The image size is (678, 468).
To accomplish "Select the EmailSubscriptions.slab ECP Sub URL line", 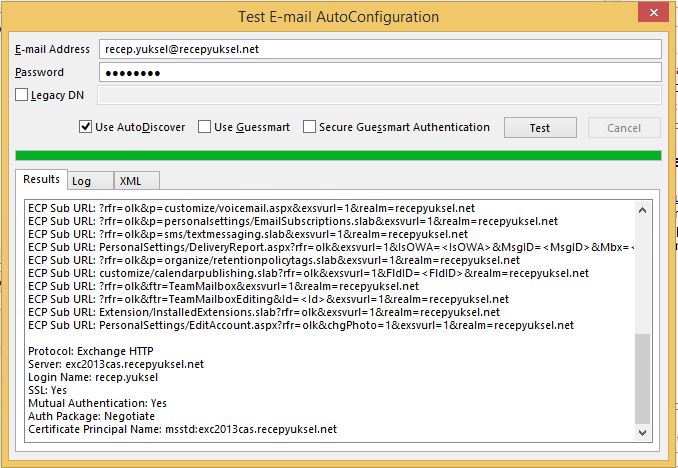I will [293, 221].
